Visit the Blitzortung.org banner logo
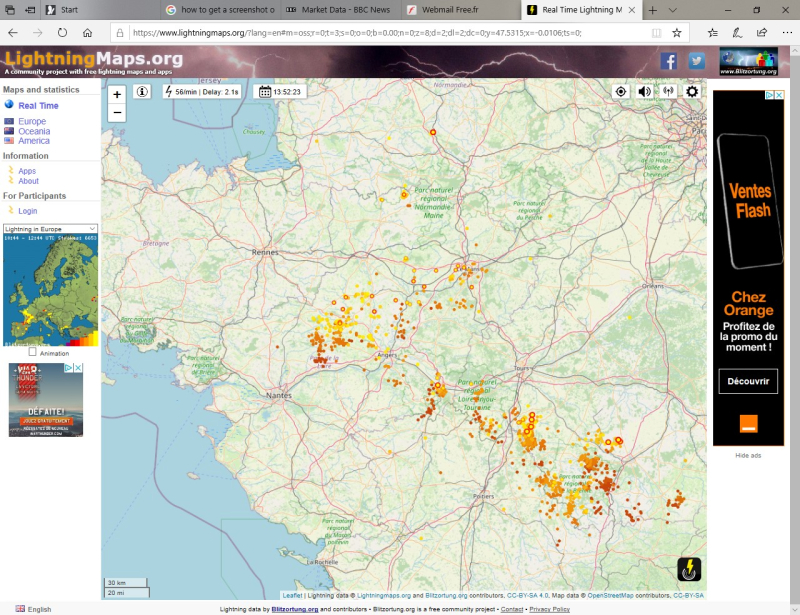This screenshot has width=800, height=615. point(748,61)
